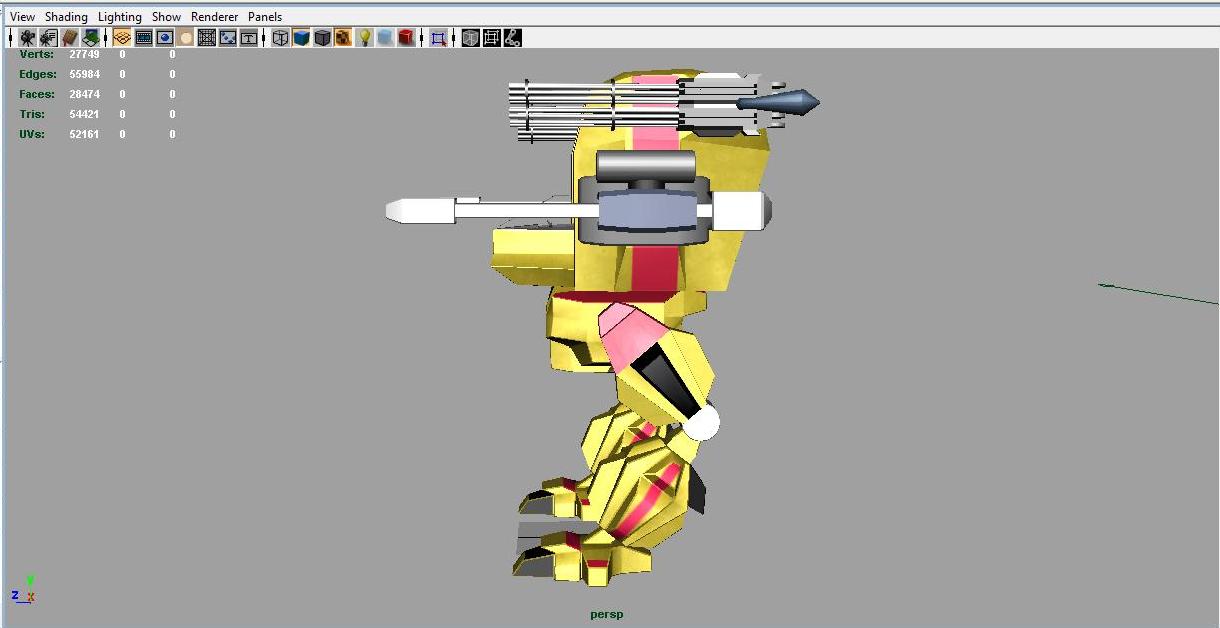Click the Isolate Select icon
The image size is (1220, 628).
(x=438, y=38)
